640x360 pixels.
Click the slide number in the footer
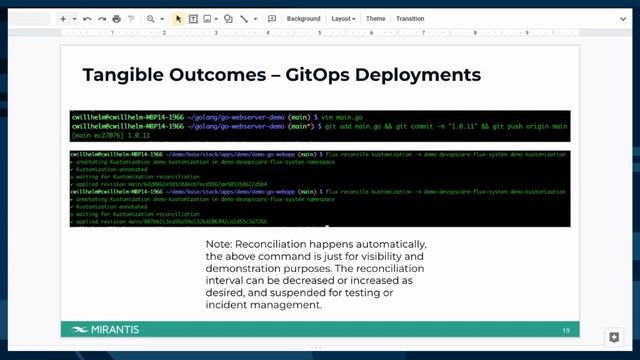(x=566, y=330)
